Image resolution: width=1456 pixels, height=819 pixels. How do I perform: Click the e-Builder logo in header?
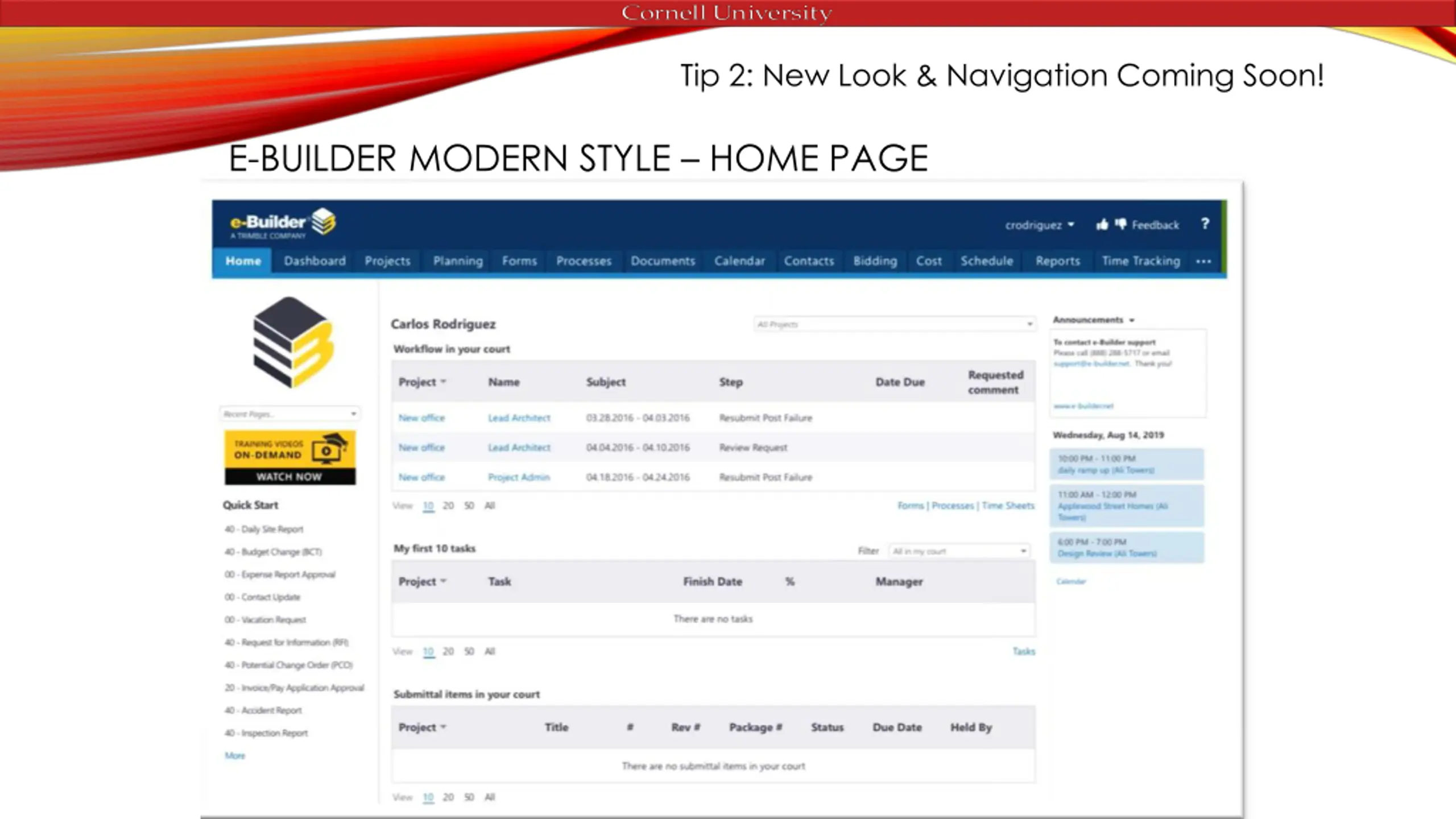click(x=283, y=223)
